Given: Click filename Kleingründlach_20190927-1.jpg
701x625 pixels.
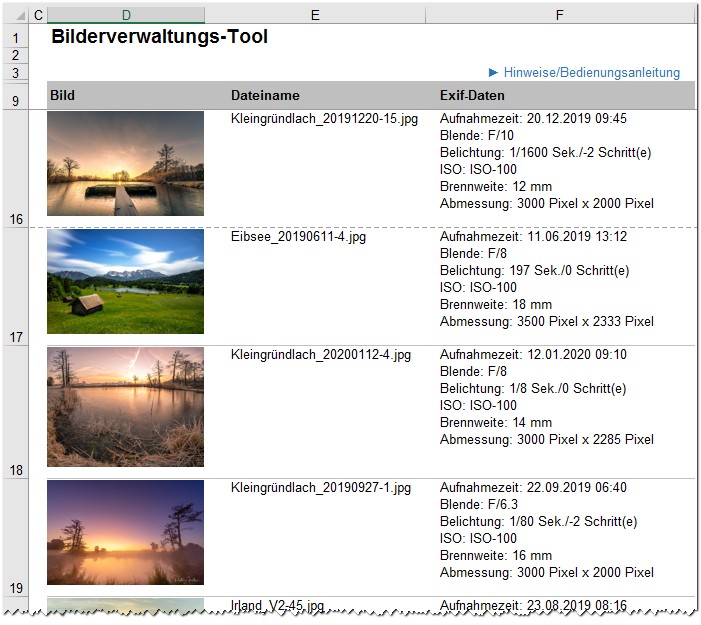Looking at the screenshot, I should coord(321,488).
